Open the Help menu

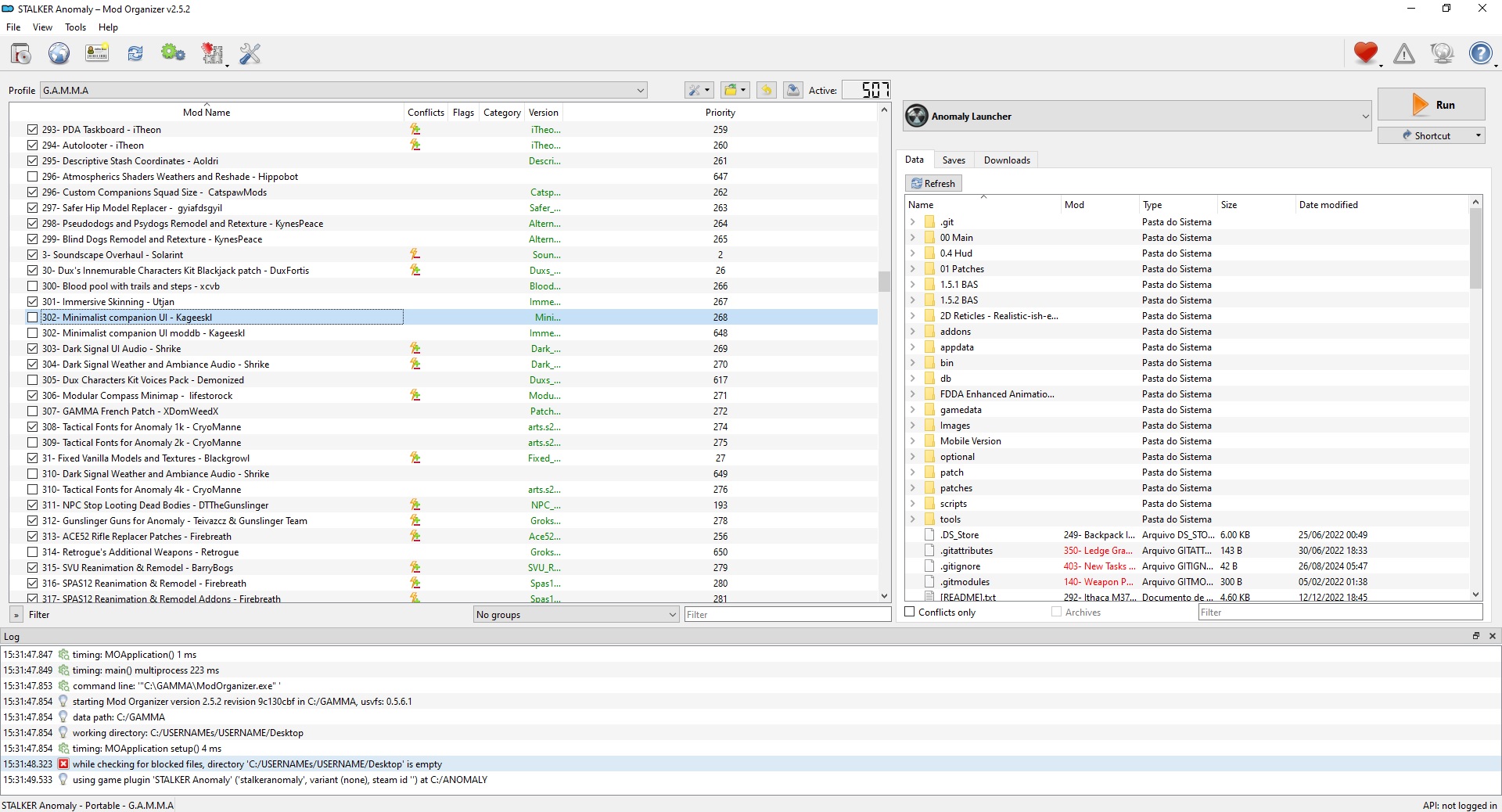pos(108,27)
